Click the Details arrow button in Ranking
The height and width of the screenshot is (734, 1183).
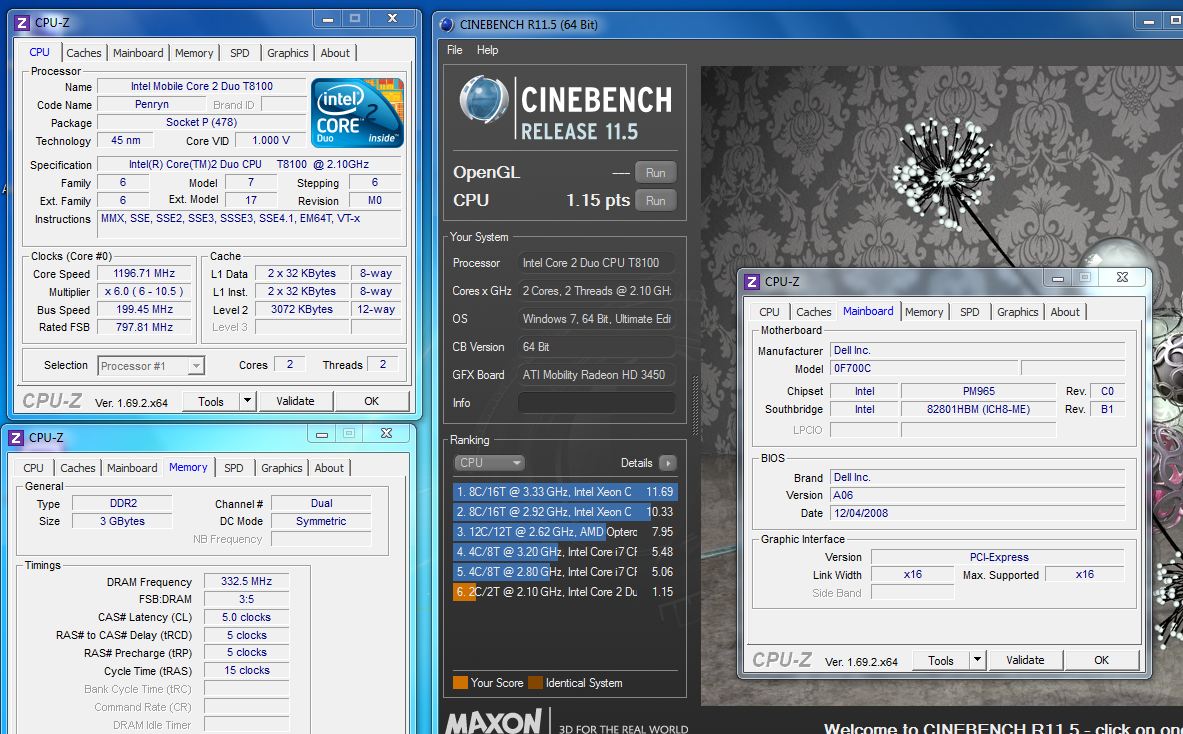[668, 462]
